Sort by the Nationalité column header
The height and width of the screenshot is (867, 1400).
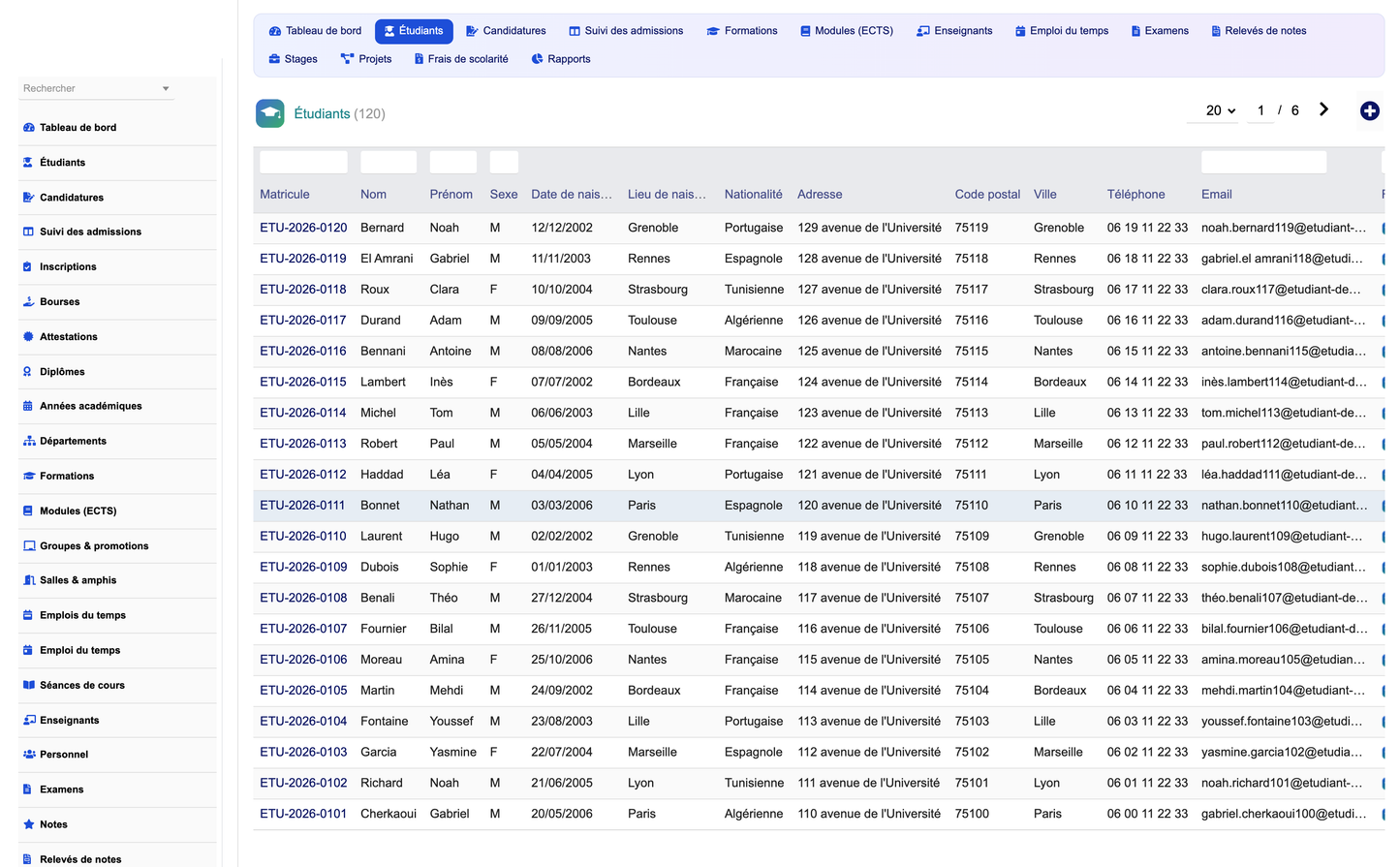tap(753, 195)
